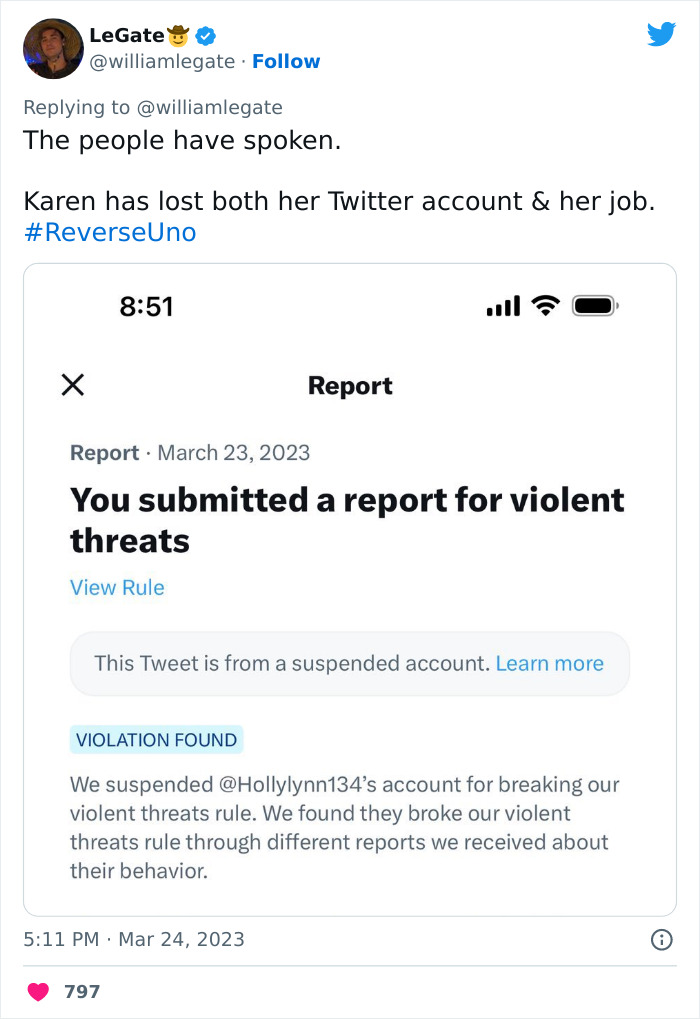Screen dimensions: 700x1019
Task: Click LeGate's profile avatar
Action: pos(53,48)
